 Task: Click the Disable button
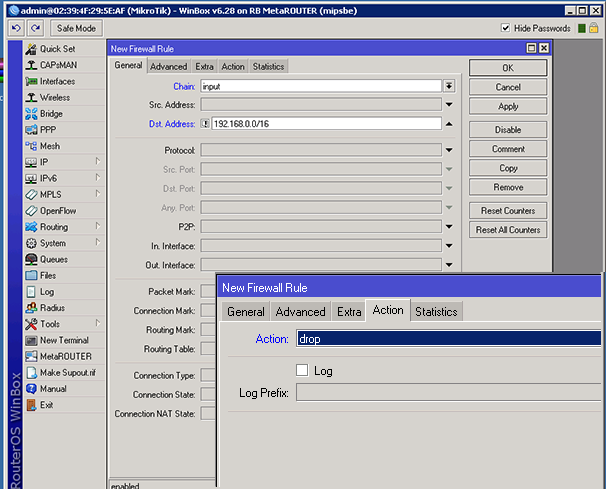click(508, 129)
